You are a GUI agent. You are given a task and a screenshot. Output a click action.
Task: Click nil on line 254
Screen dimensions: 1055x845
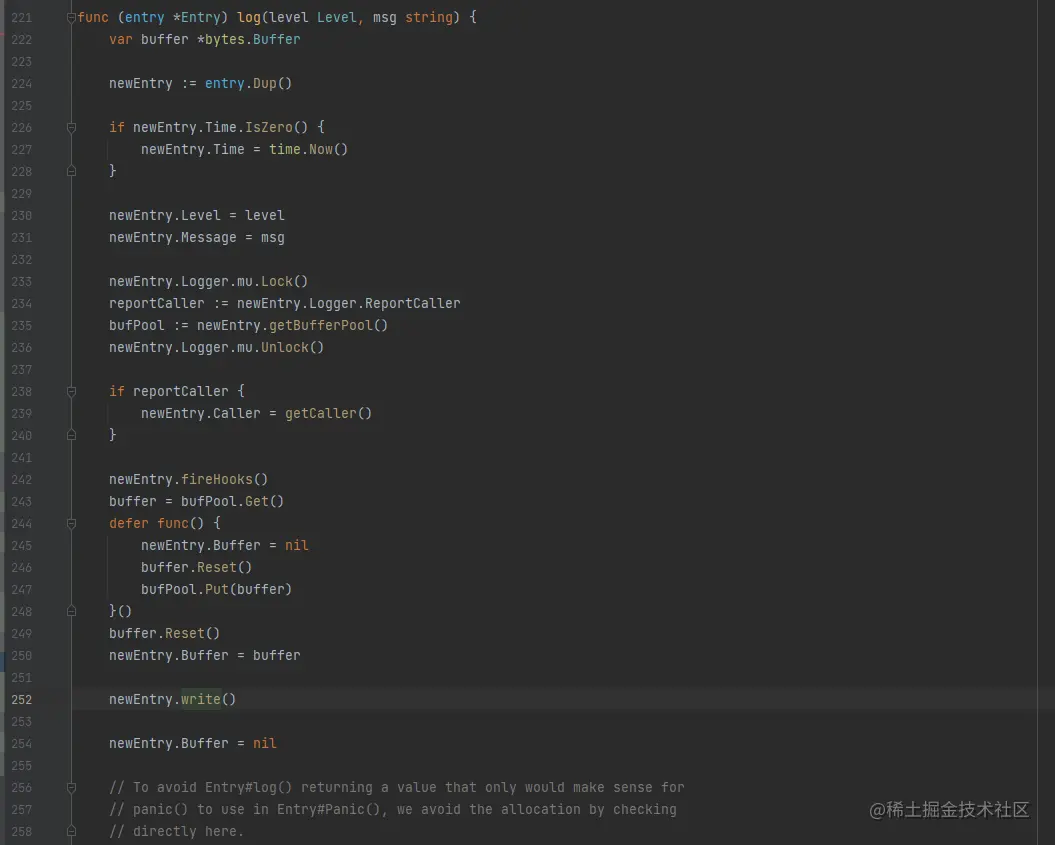264,743
